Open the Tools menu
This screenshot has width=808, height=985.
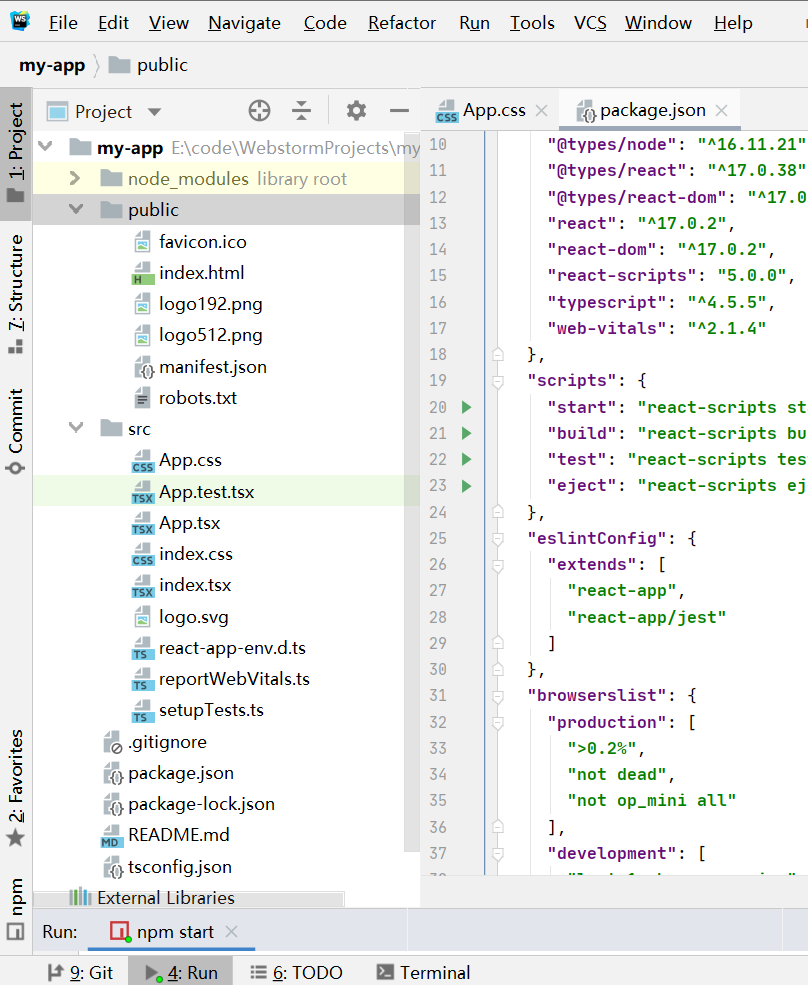[532, 23]
